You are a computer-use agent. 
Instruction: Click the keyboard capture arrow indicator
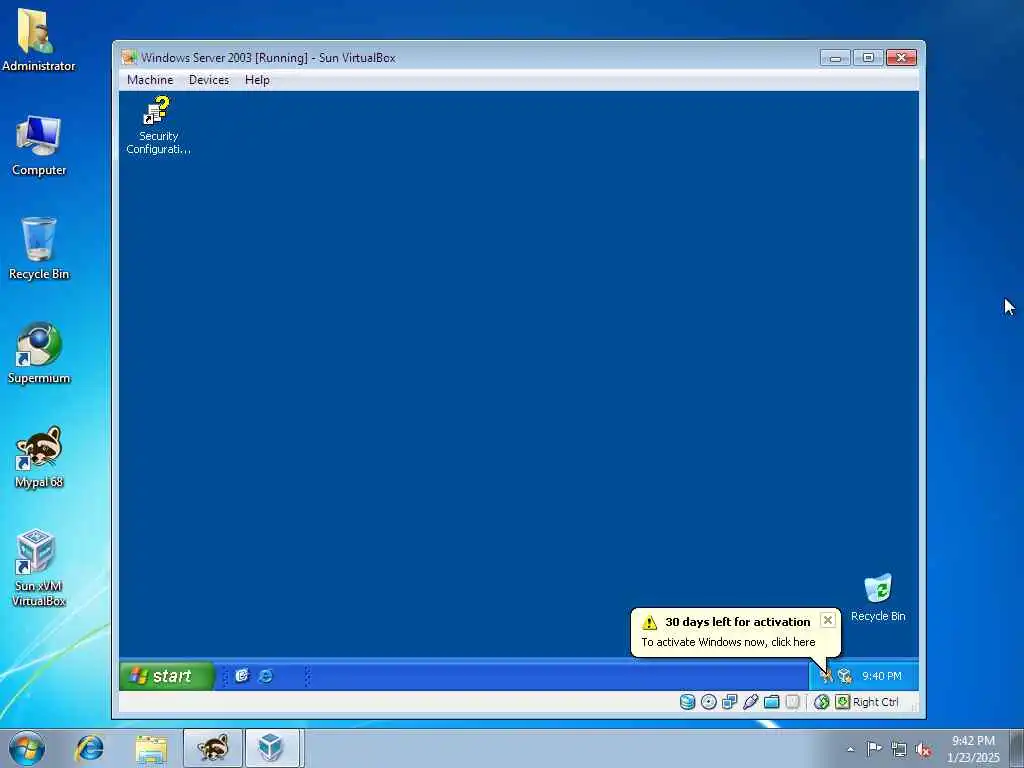click(842, 702)
